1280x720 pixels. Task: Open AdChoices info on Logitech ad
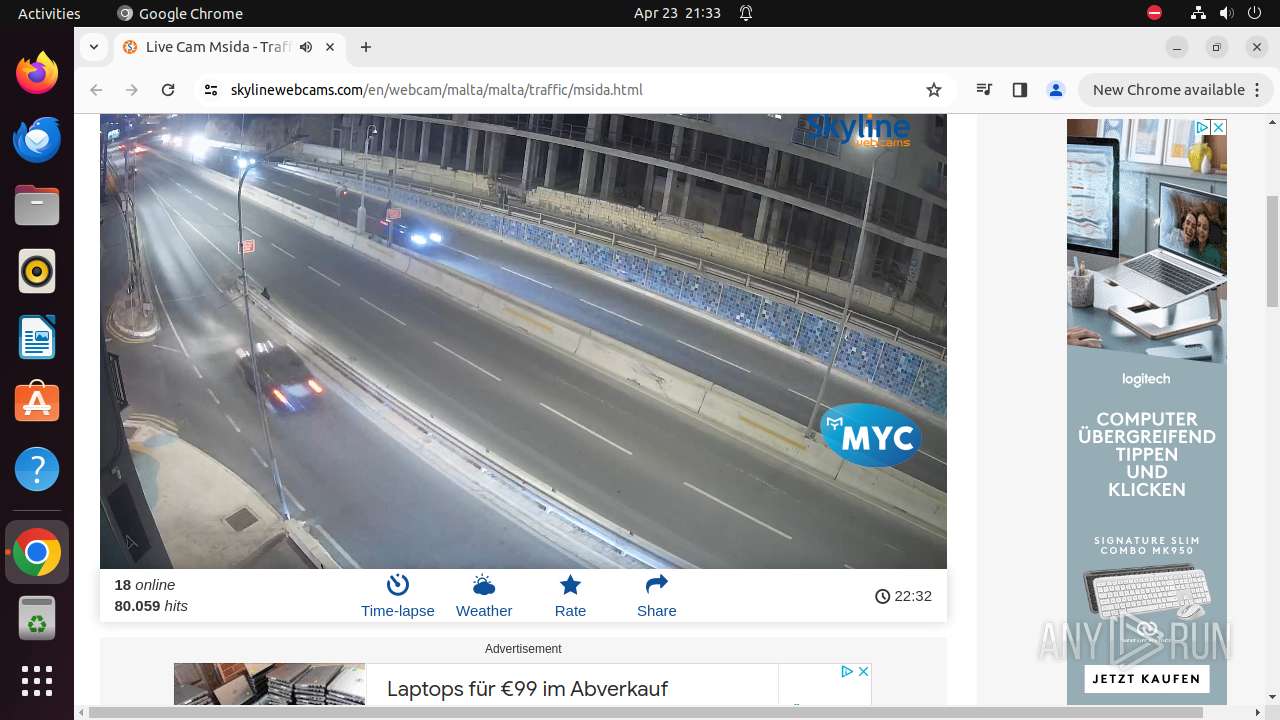[1203, 127]
